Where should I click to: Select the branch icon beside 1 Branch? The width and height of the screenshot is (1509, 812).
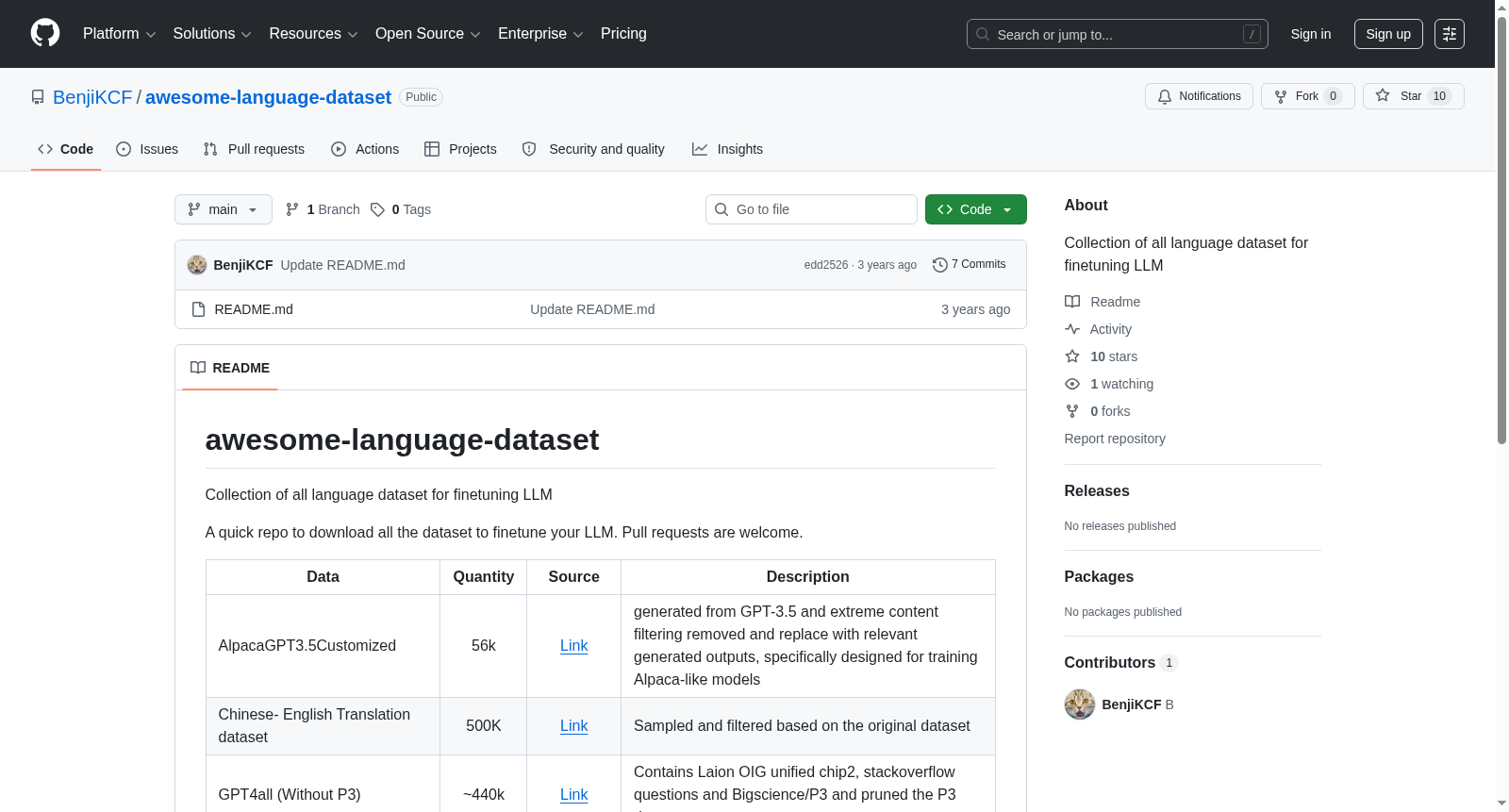click(x=292, y=209)
